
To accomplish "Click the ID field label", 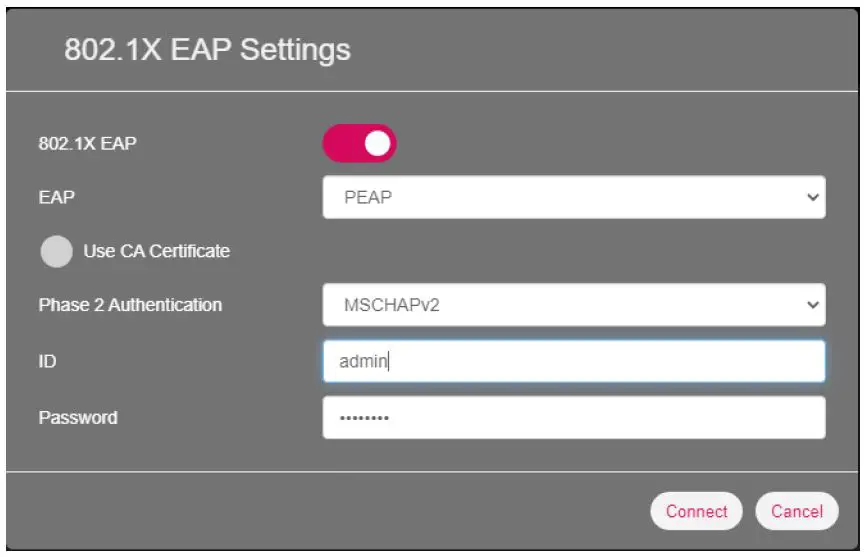I will (x=46, y=361).
